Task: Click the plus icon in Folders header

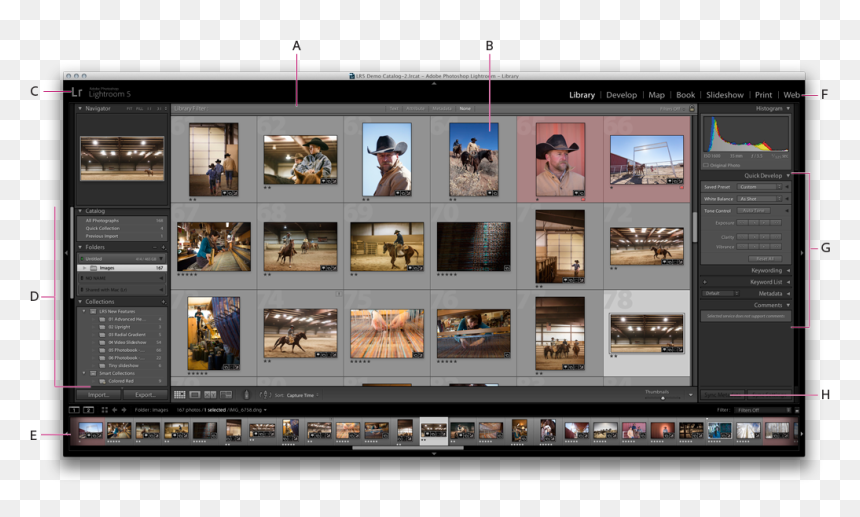Action: (x=163, y=247)
